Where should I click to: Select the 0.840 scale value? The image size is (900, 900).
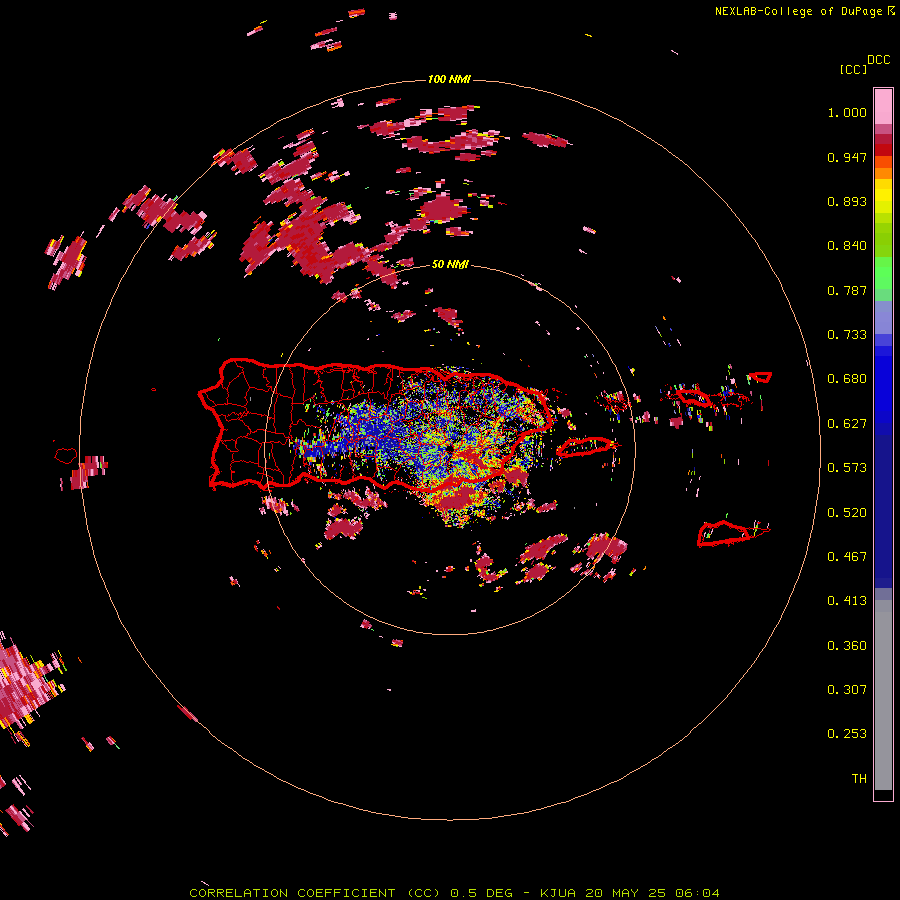(847, 246)
